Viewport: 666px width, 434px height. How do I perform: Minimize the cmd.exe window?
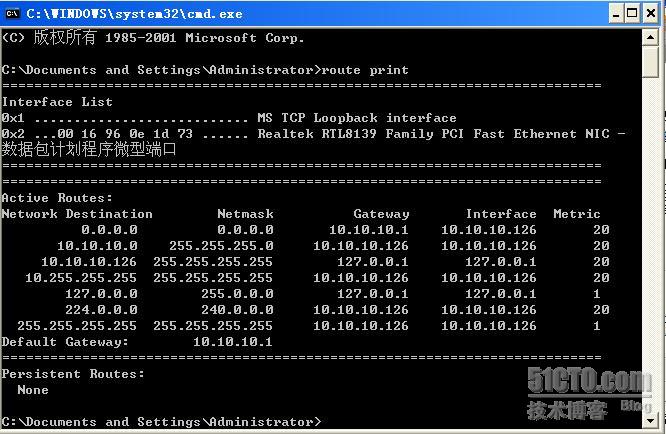pos(616,14)
